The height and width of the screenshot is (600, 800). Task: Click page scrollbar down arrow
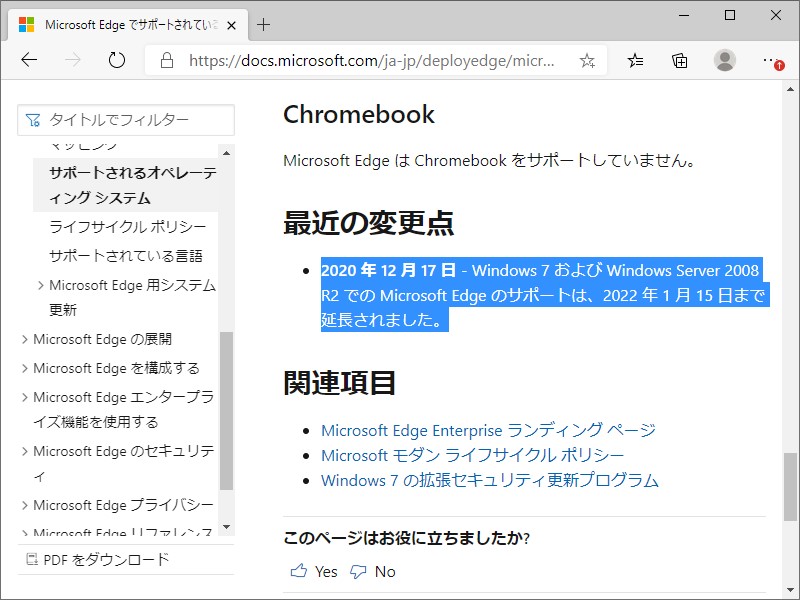coord(791,591)
